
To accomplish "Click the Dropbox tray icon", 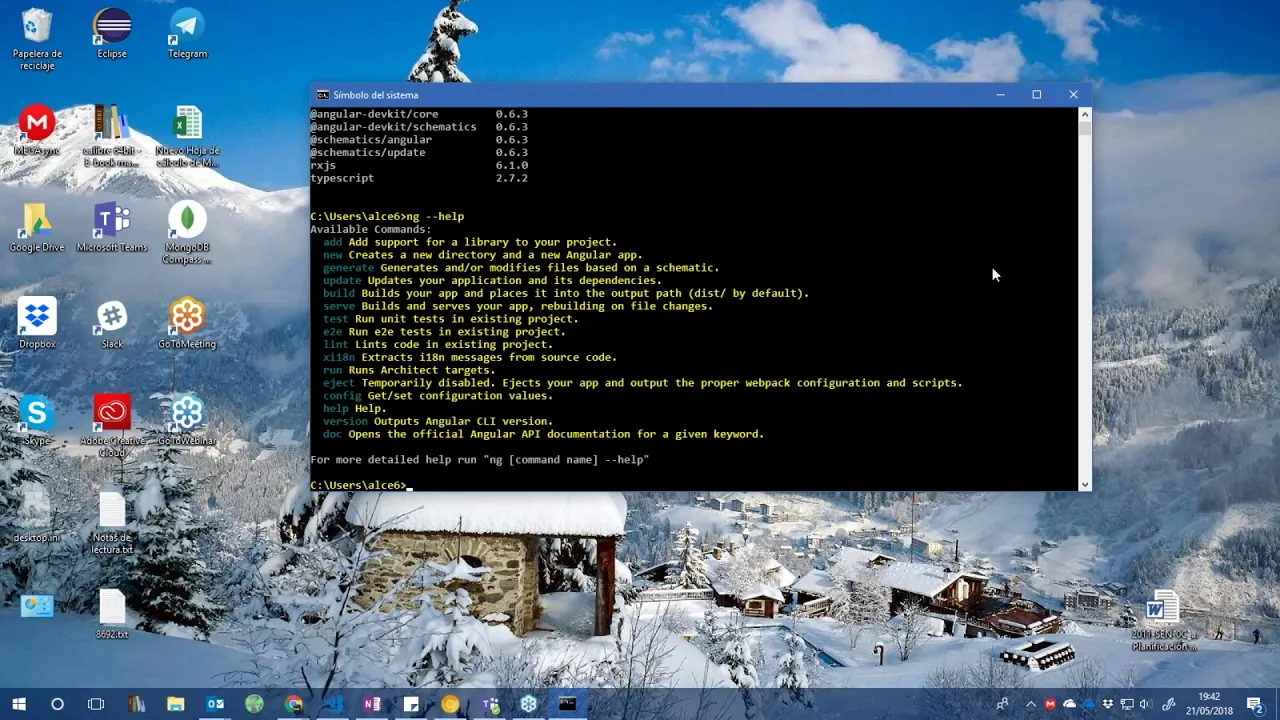I will [1107, 704].
